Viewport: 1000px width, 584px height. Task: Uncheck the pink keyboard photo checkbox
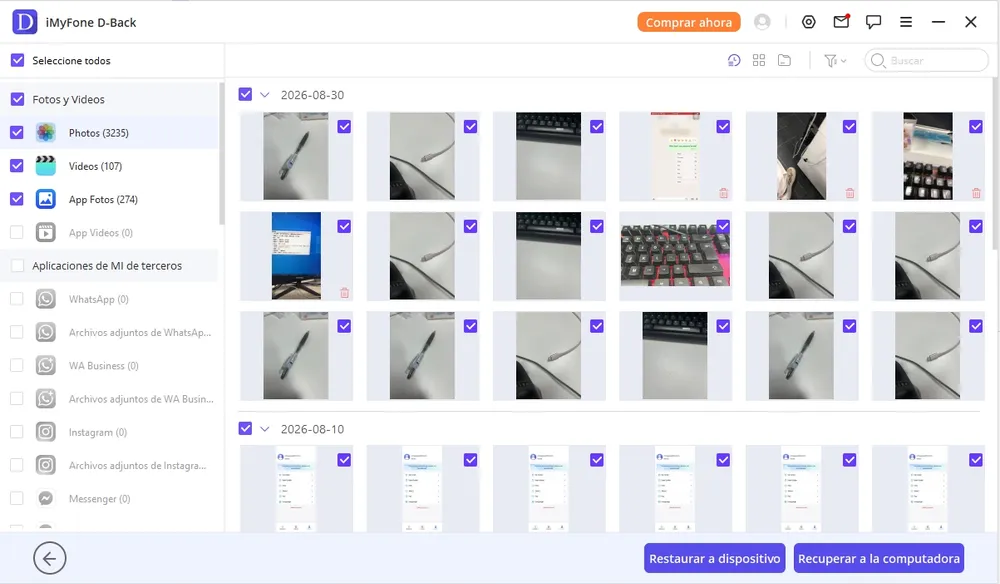tap(723, 226)
